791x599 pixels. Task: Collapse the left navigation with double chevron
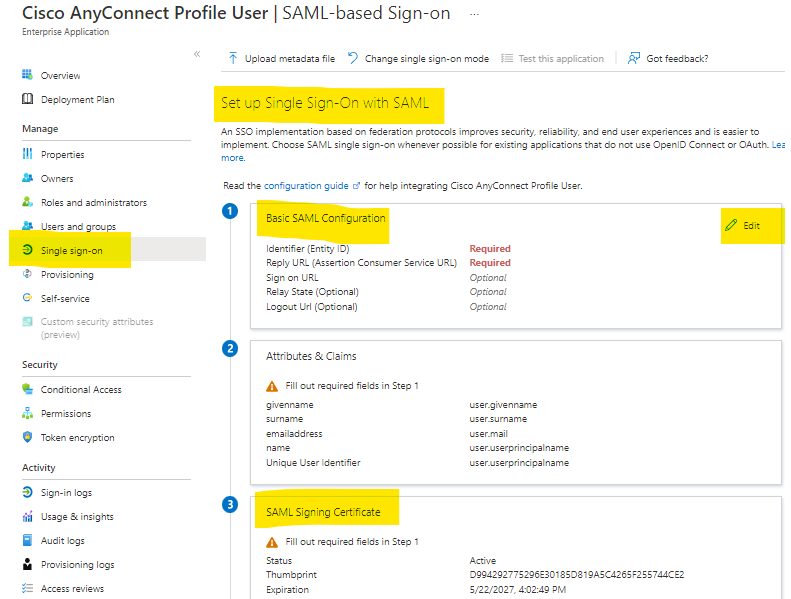click(x=197, y=54)
